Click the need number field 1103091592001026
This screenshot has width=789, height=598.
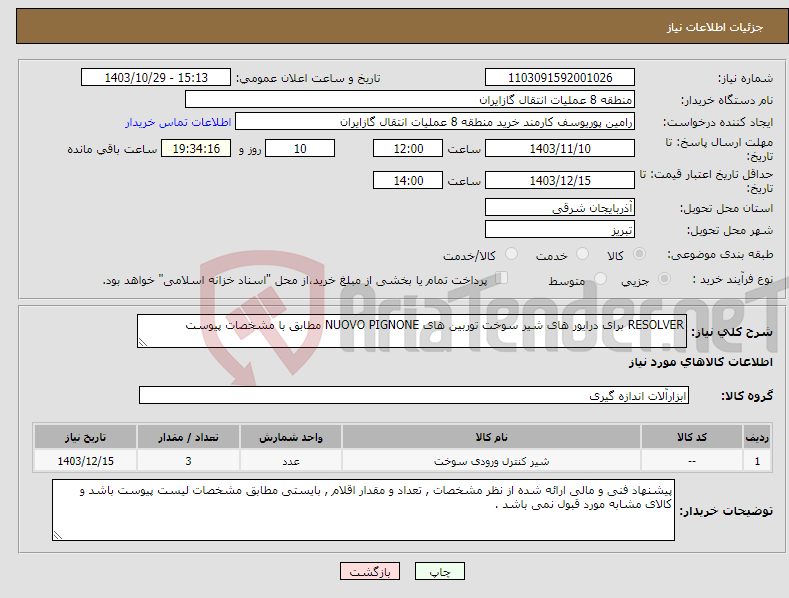[x=560, y=78]
